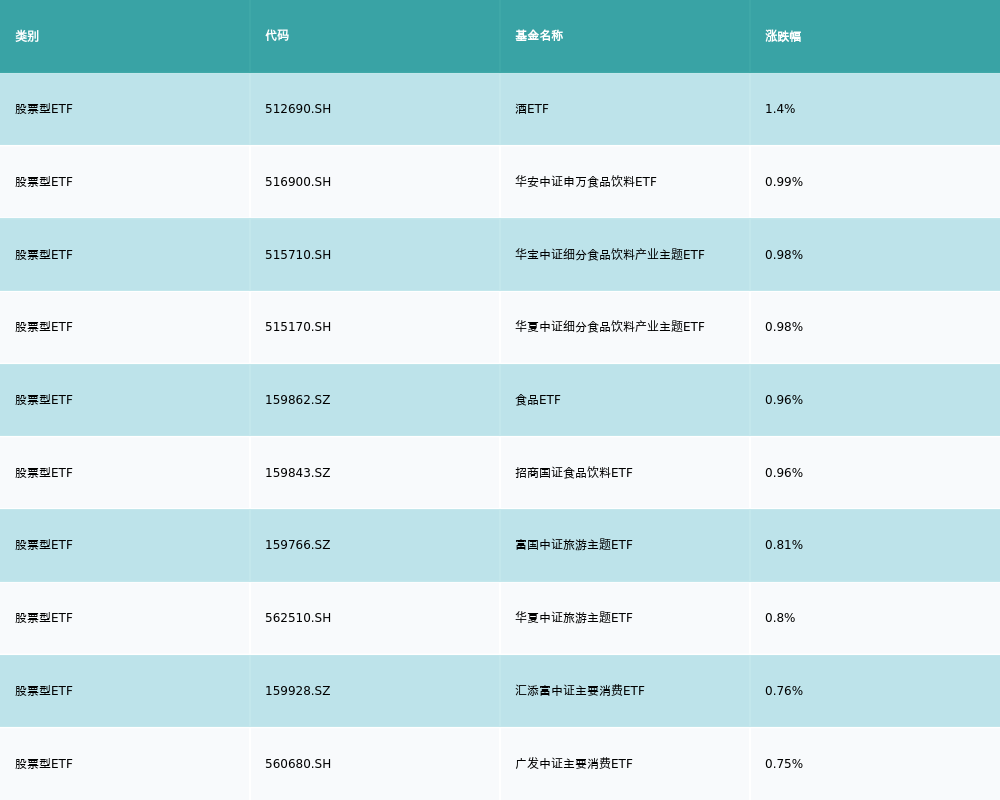This screenshot has width=1000, height=800.
Task: Select 招商国证食品饮料ETF fund name
Action: pos(574,473)
